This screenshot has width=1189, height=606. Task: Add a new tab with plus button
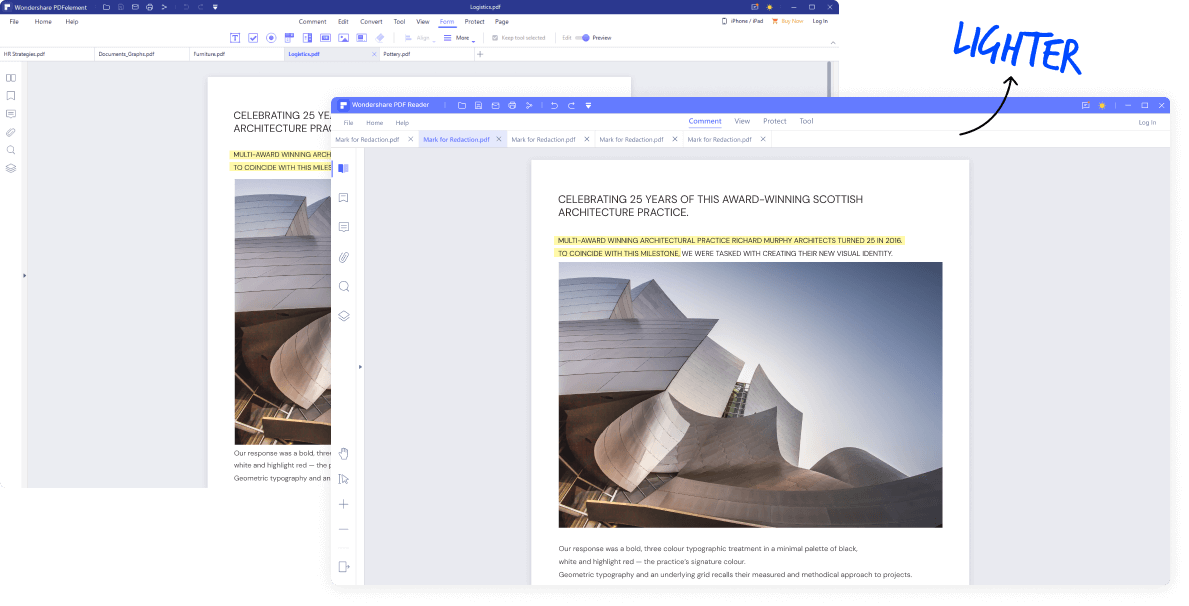[x=480, y=55]
